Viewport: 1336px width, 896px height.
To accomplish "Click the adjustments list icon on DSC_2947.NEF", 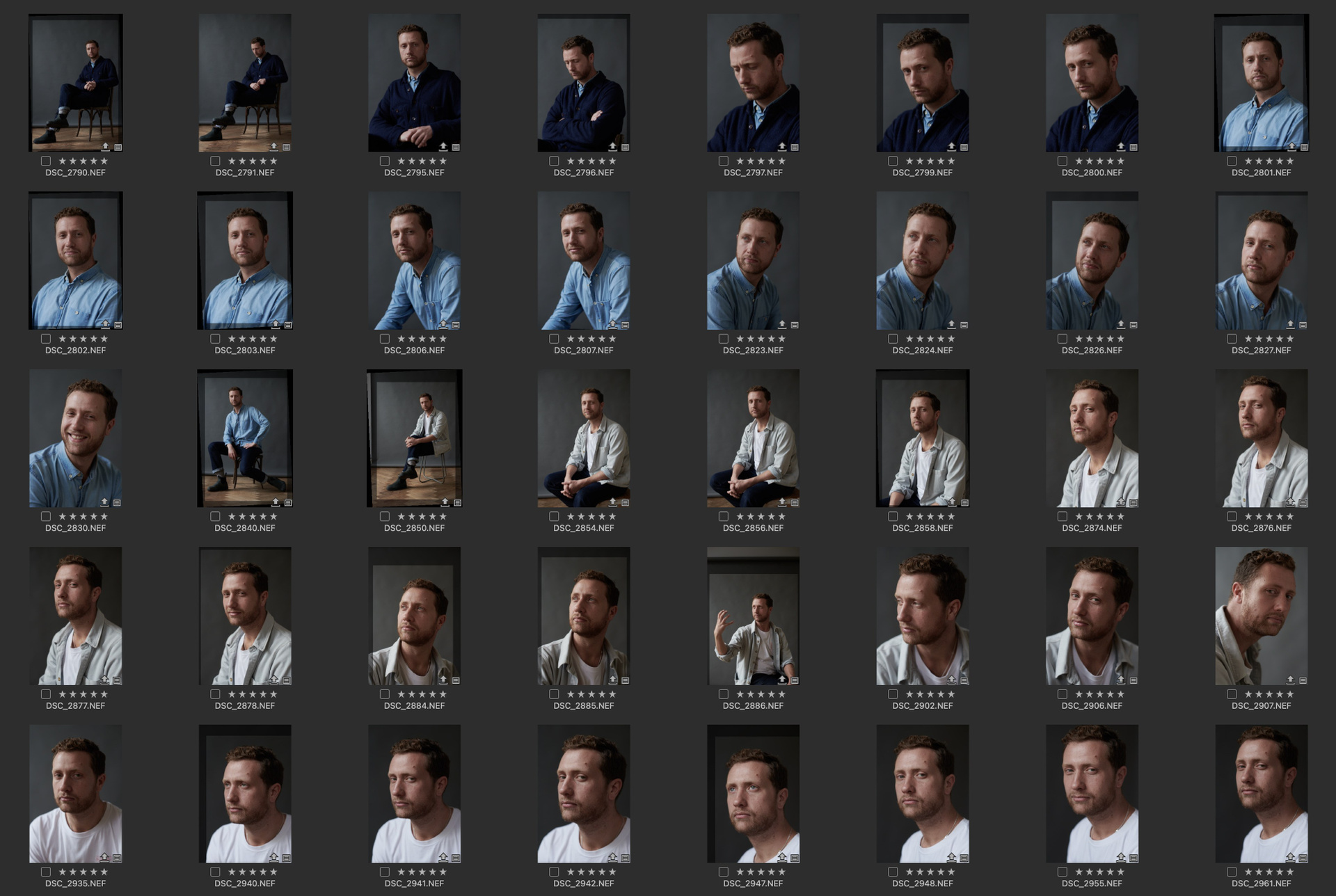I will pos(795,858).
